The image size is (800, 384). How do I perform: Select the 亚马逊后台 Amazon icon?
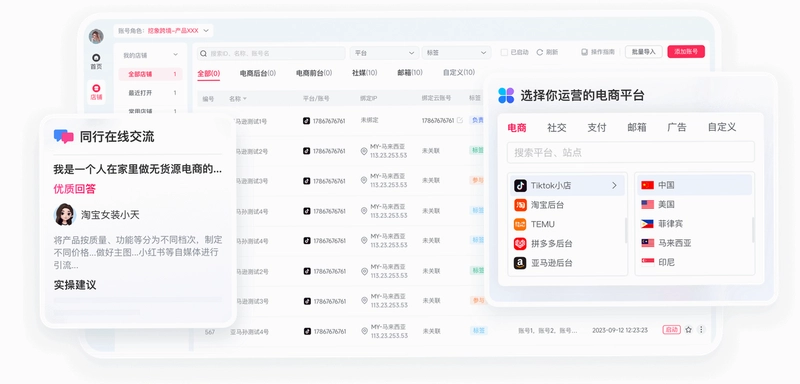click(520, 263)
